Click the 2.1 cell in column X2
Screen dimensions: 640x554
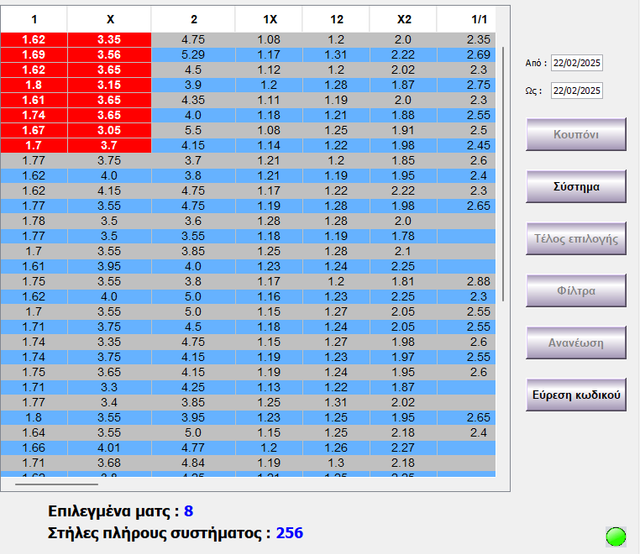pos(403,251)
